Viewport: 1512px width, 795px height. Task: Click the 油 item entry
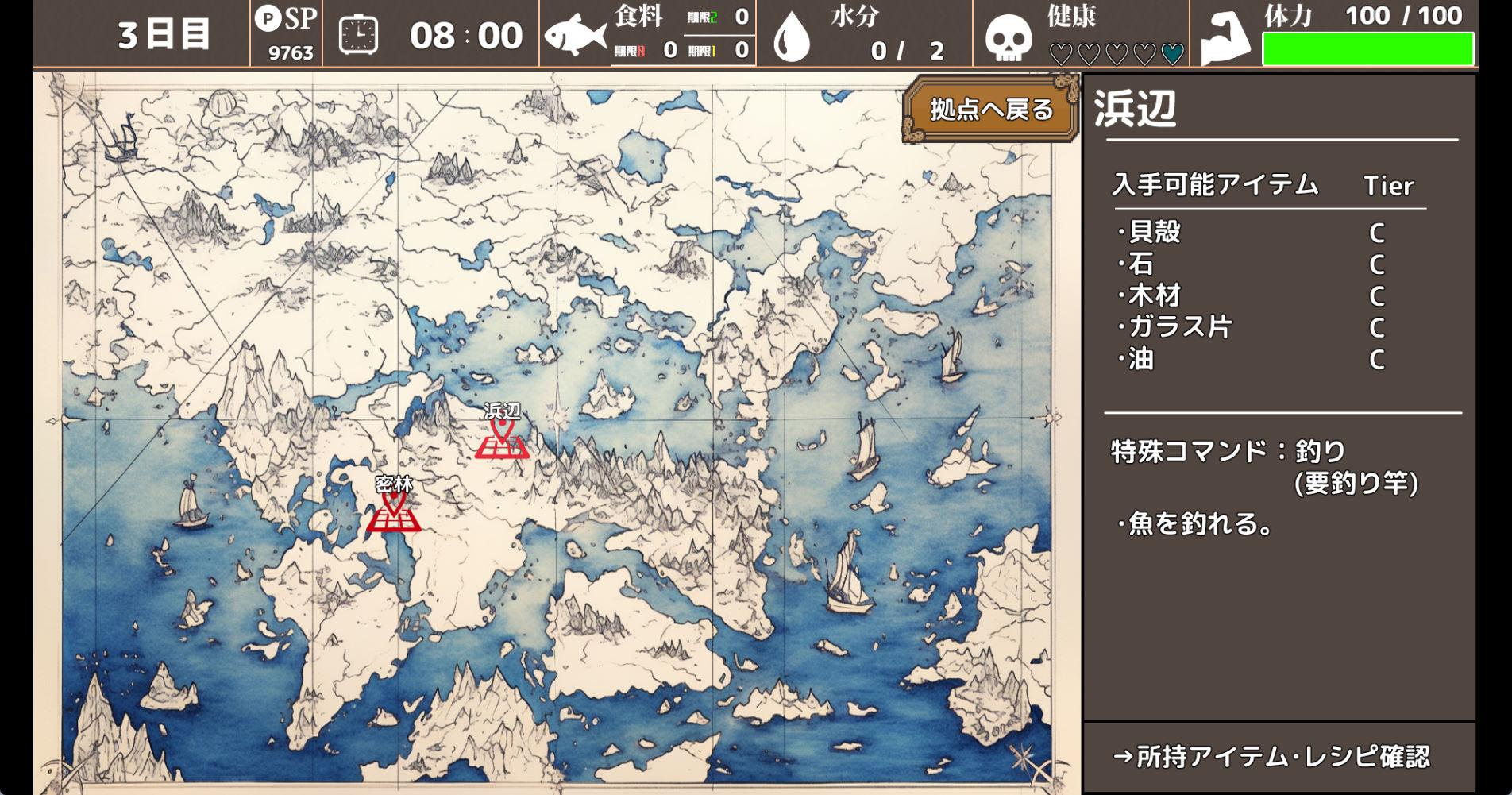tap(1141, 359)
